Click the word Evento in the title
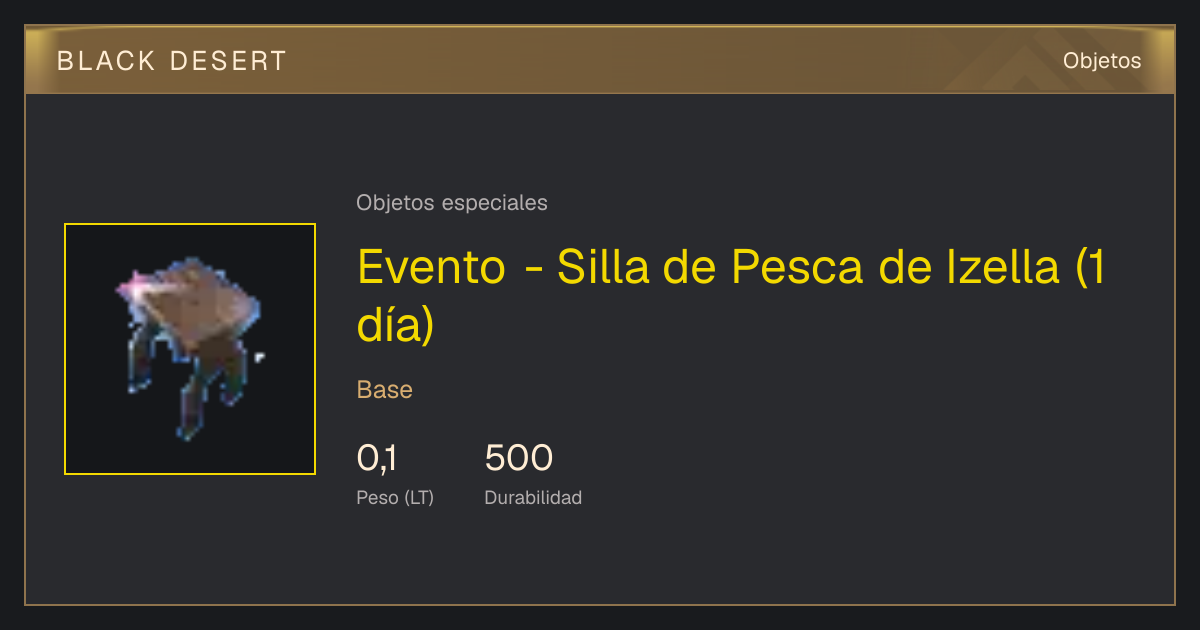Viewport: 1200px width, 630px height. coord(432,268)
